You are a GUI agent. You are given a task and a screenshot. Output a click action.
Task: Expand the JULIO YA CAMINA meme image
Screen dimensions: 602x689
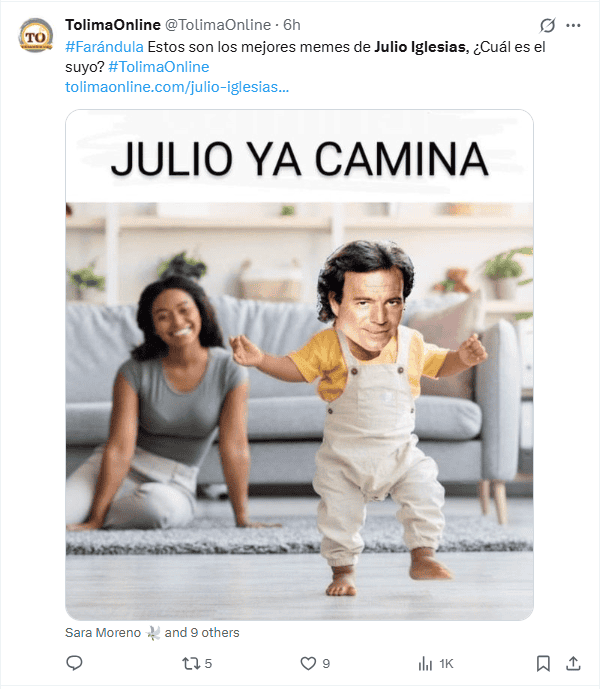[299, 365]
